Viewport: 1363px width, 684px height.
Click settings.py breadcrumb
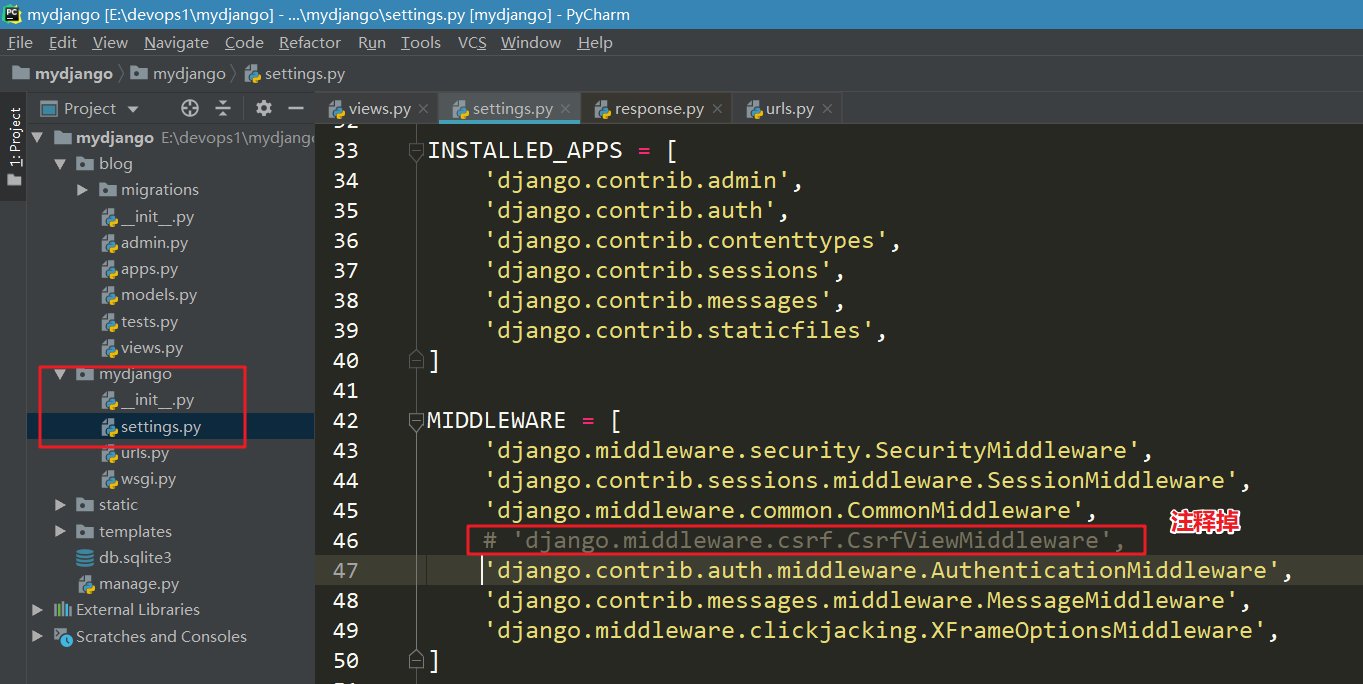click(x=295, y=73)
